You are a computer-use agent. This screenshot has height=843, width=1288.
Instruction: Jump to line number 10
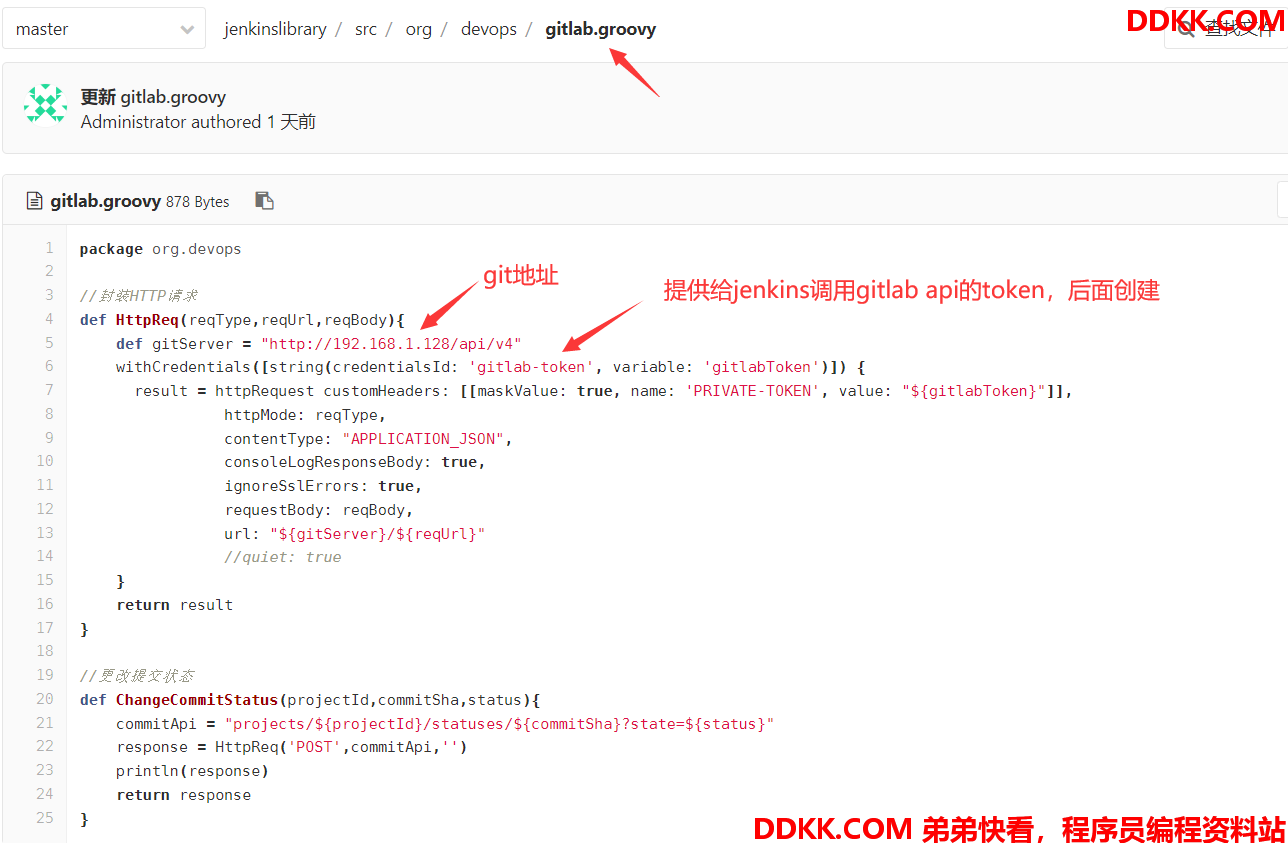[x=45, y=461]
